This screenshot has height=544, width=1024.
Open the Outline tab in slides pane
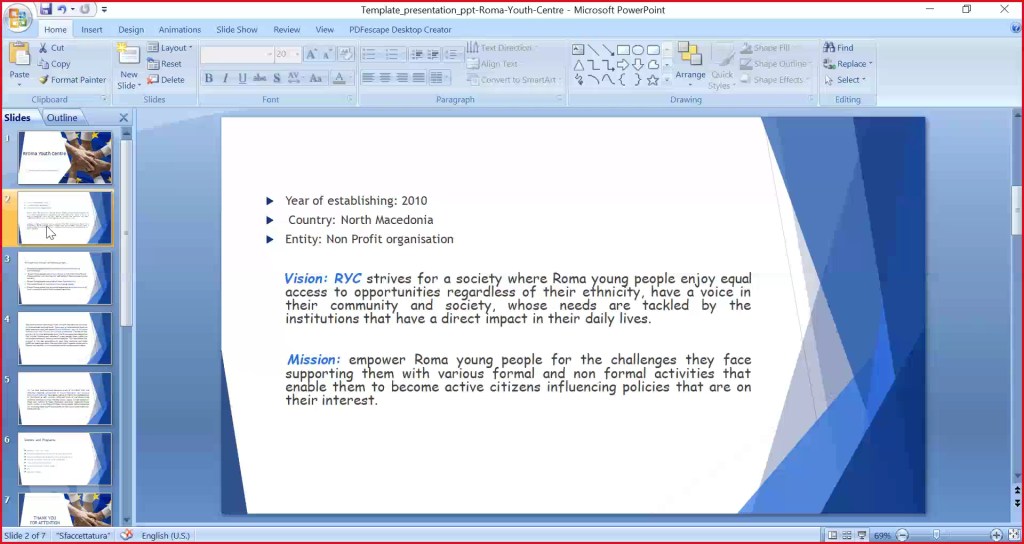tap(62, 118)
